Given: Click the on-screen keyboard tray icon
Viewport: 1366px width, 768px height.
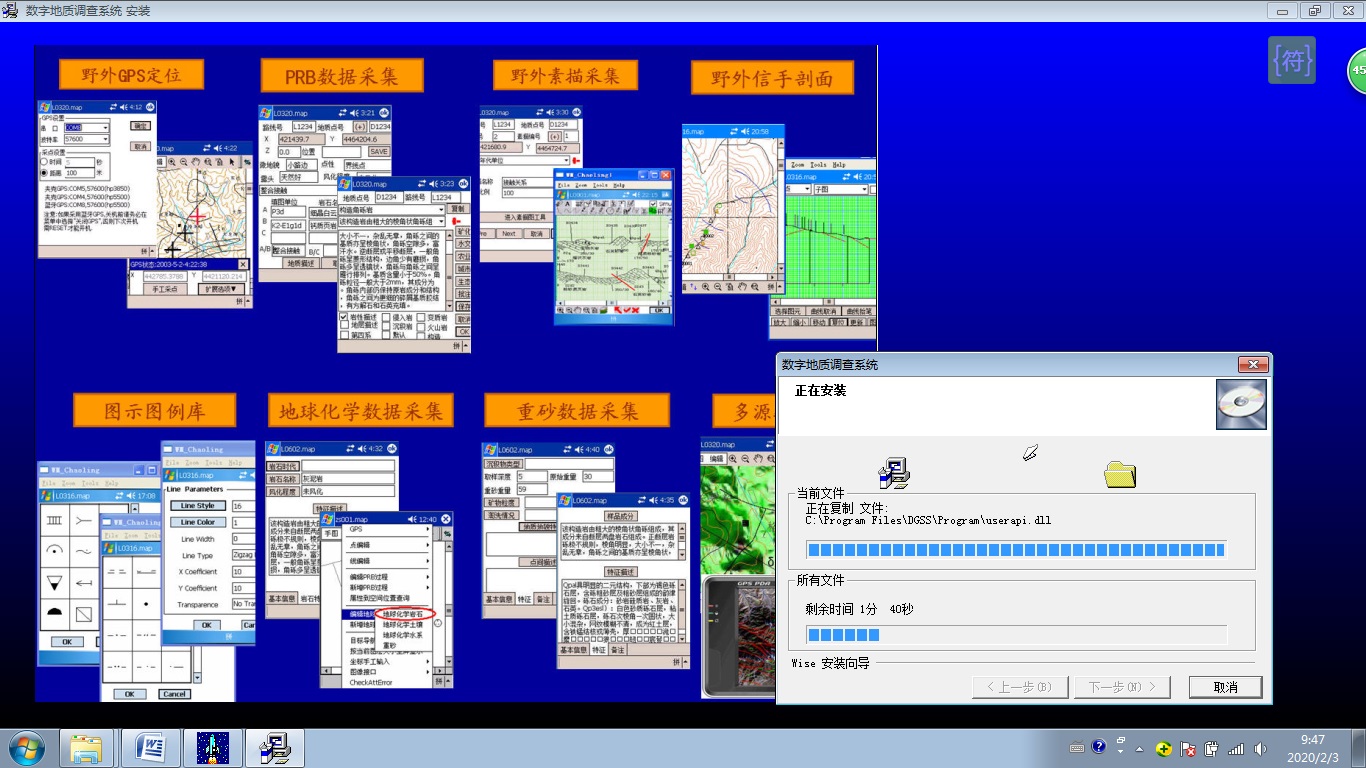Looking at the screenshot, I should (x=1077, y=748).
